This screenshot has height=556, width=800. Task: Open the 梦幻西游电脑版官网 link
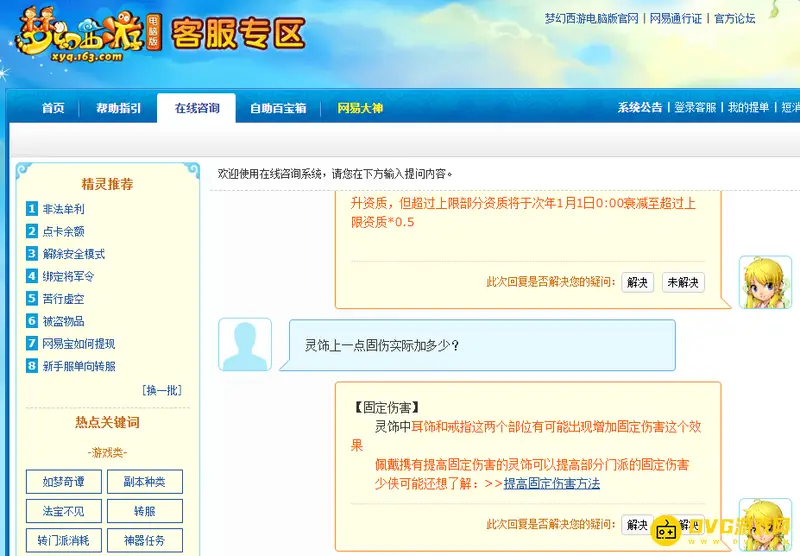pyautogui.click(x=591, y=19)
